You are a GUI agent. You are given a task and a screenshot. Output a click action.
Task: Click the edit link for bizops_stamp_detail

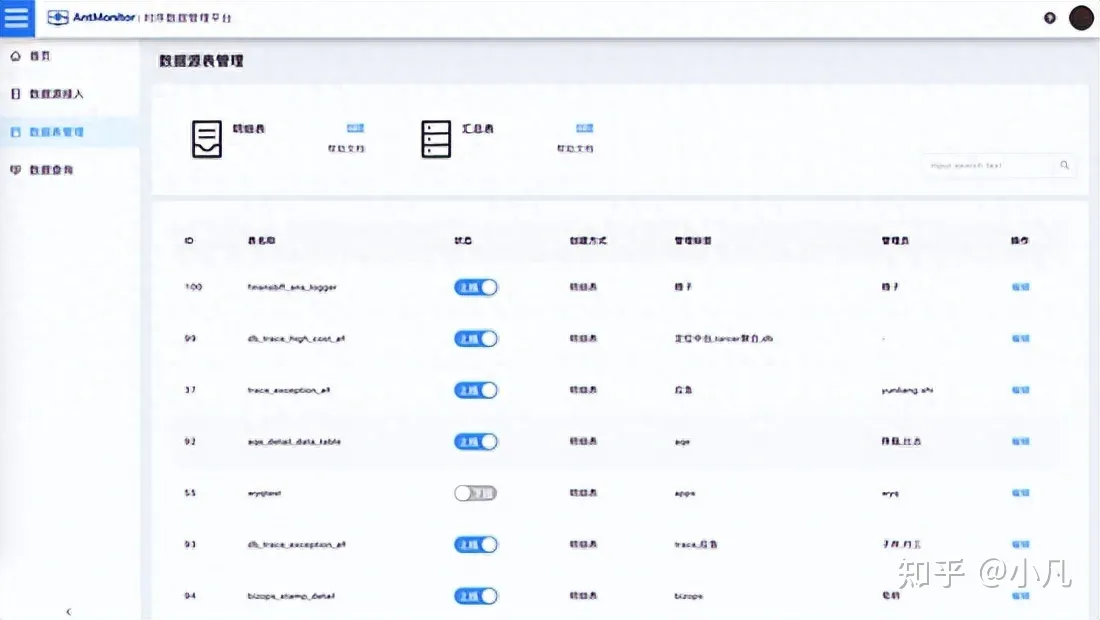pyautogui.click(x=1021, y=596)
